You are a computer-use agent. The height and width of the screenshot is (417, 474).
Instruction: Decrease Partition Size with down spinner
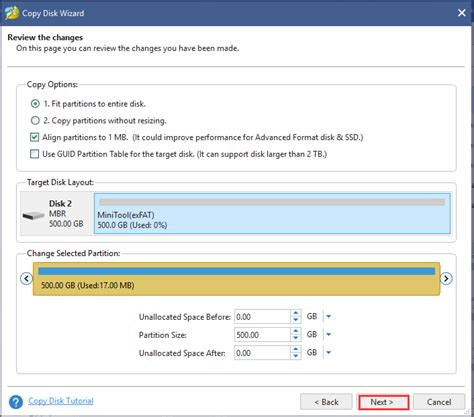tap(296, 338)
